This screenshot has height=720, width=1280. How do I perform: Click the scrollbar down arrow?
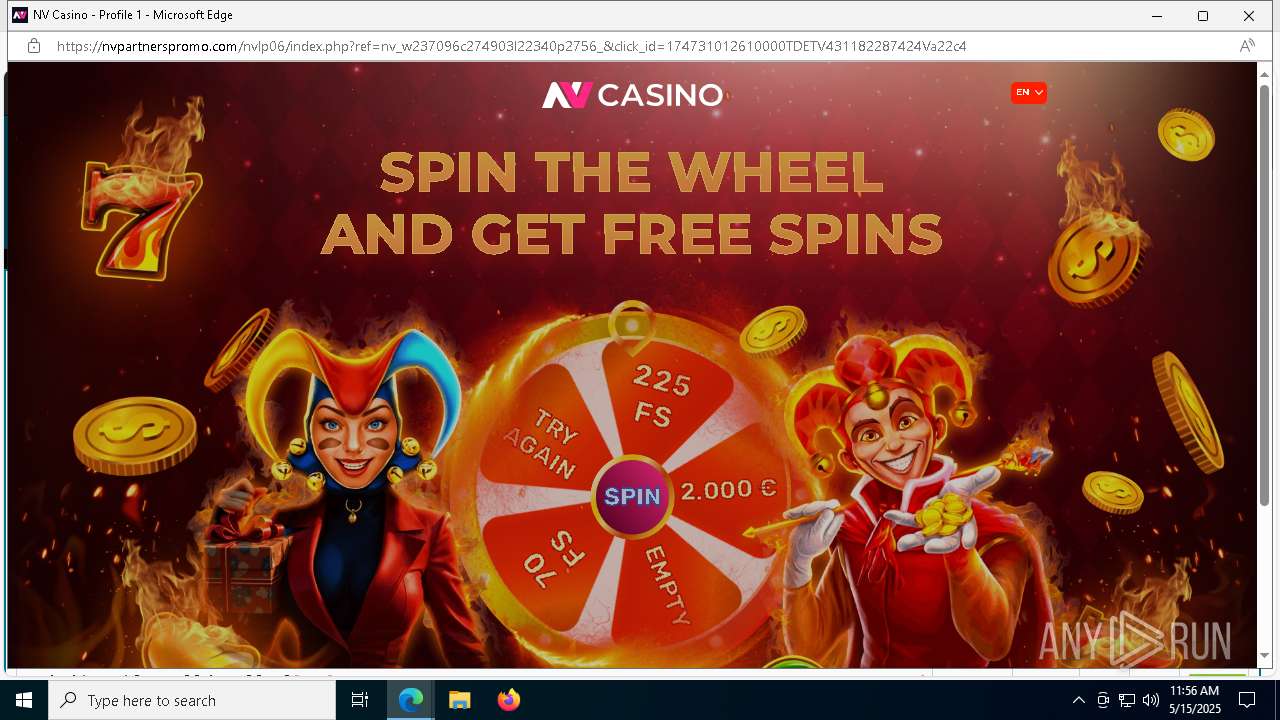click(1264, 656)
